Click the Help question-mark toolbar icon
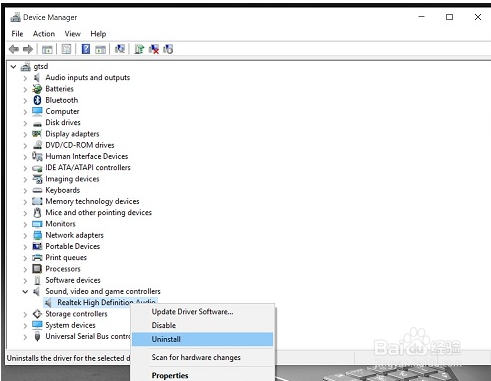 (86, 49)
